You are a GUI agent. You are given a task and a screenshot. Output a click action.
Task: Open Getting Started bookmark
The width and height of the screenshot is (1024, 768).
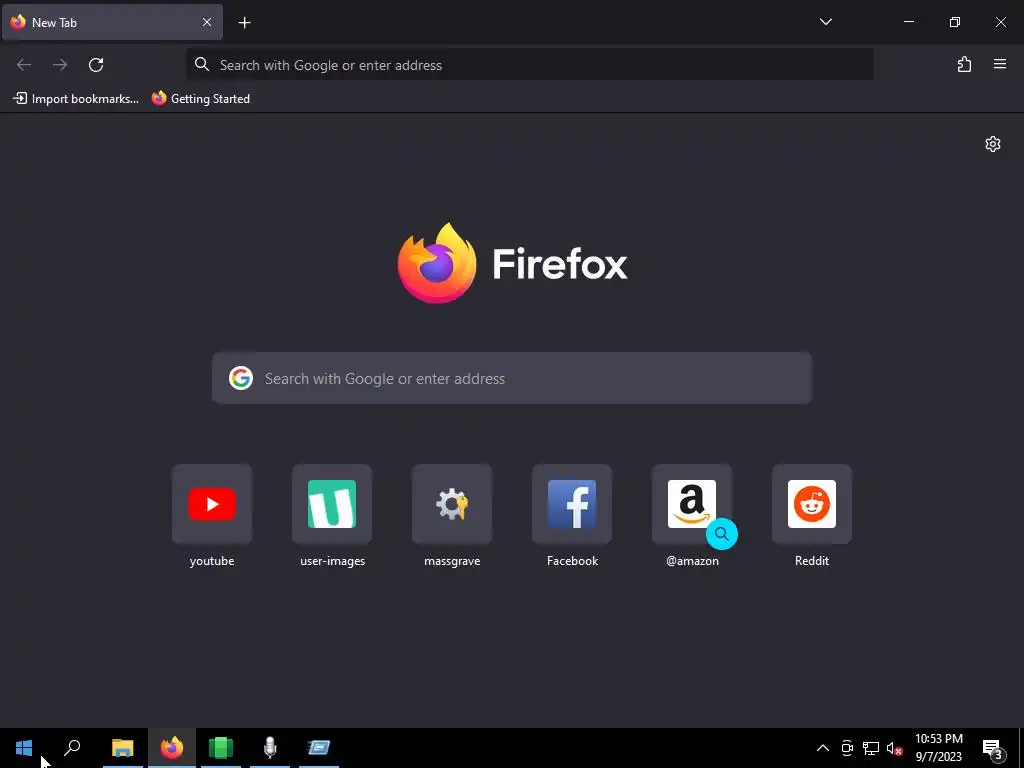201,99
